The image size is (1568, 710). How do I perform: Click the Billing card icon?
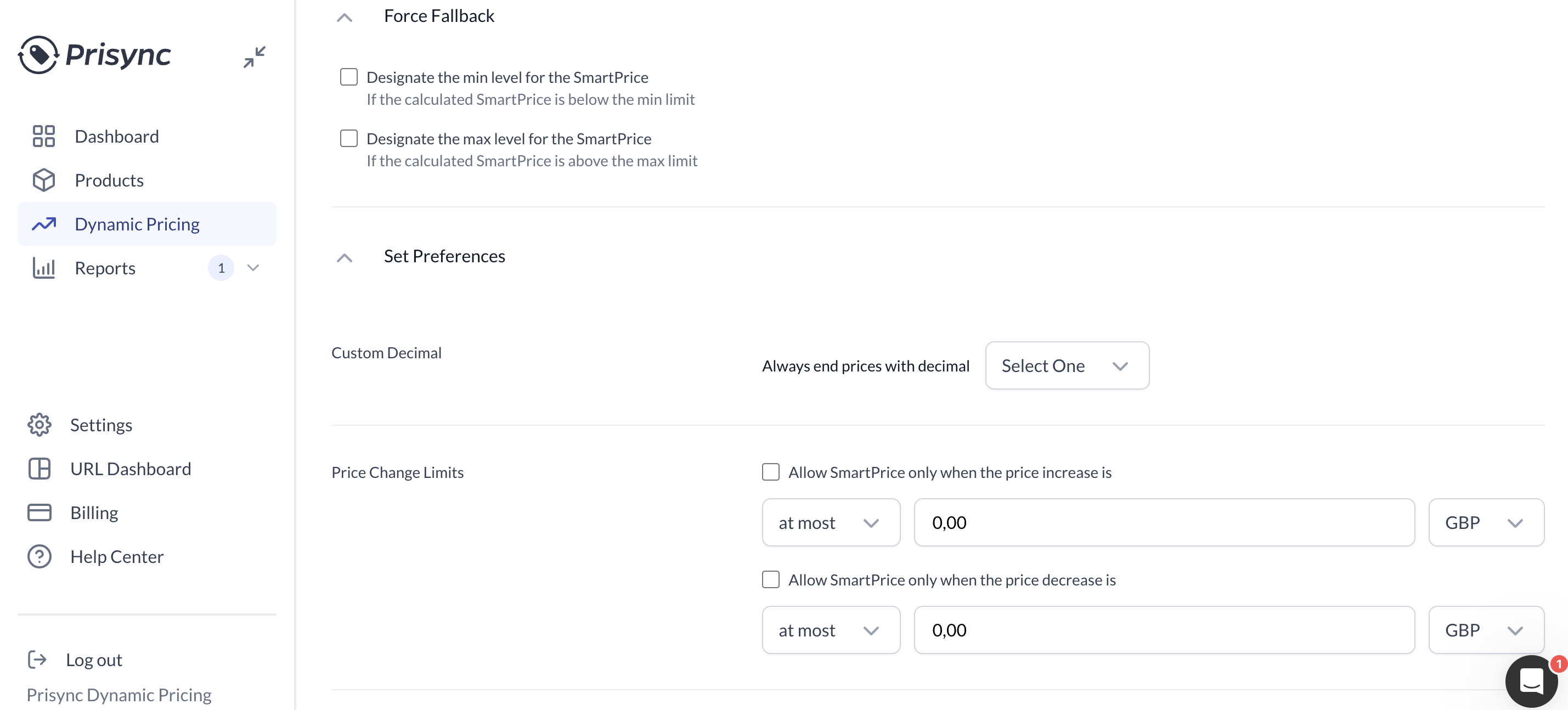(40, 512)
